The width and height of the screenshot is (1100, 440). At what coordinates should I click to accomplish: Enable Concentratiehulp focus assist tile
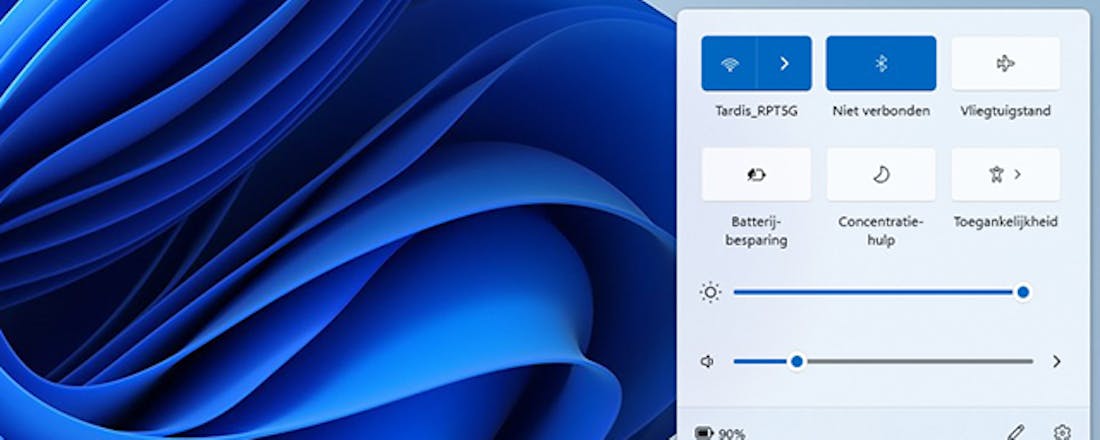pyautogui.click(x=881, y=175)
